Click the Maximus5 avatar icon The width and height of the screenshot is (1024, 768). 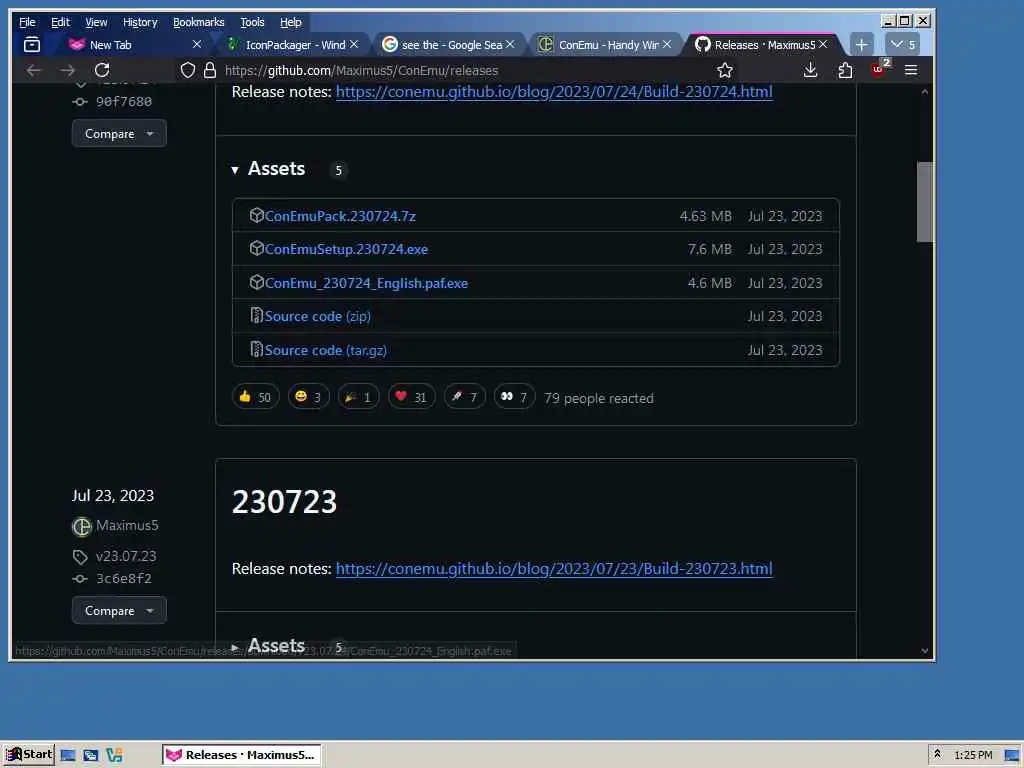click(x=82, y=526)
